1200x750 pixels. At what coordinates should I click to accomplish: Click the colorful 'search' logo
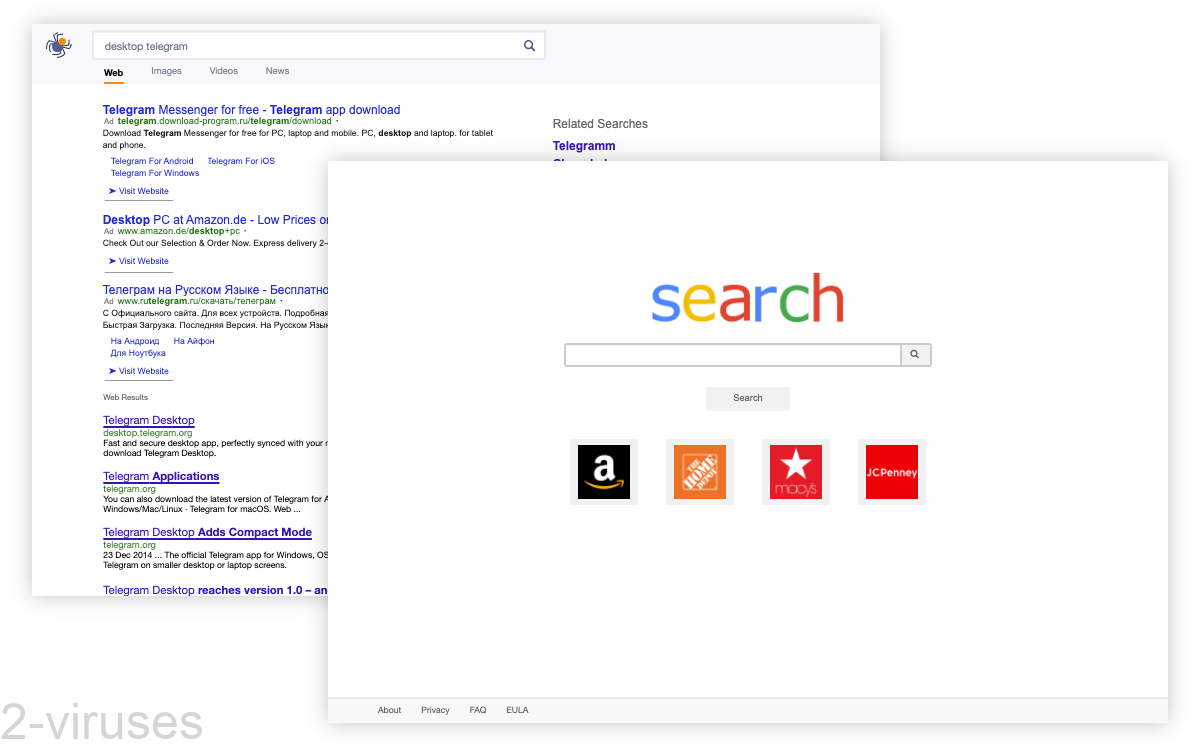[x=748, y=297]
